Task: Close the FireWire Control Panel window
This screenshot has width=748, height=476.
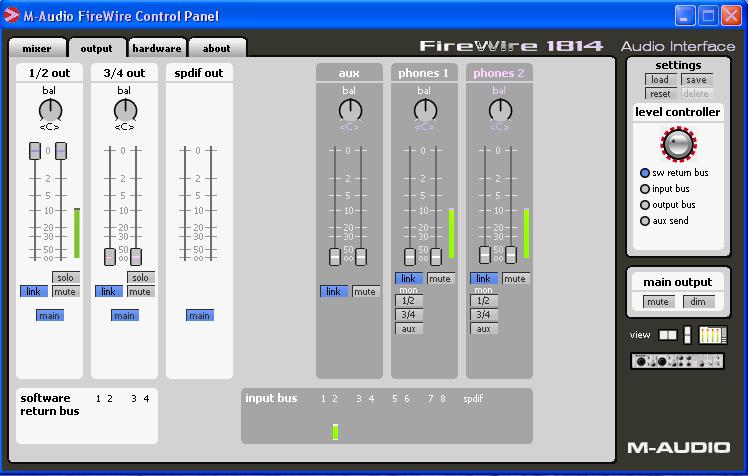Action: click(x=731, y=16)
